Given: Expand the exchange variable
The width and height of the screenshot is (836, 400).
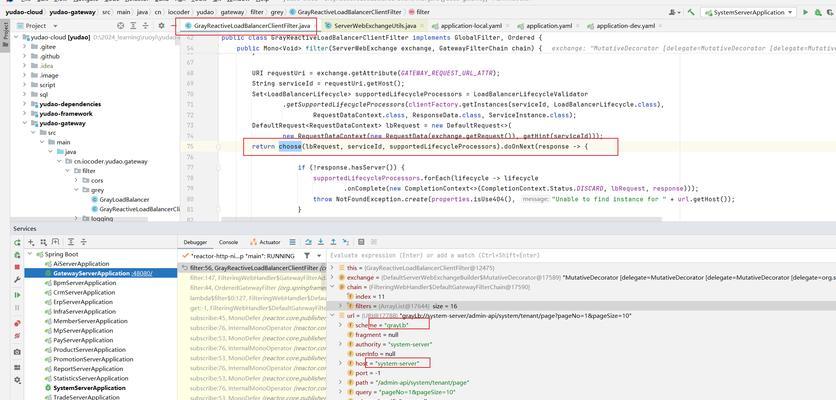Looking at the screenshot, I should 333,278.
